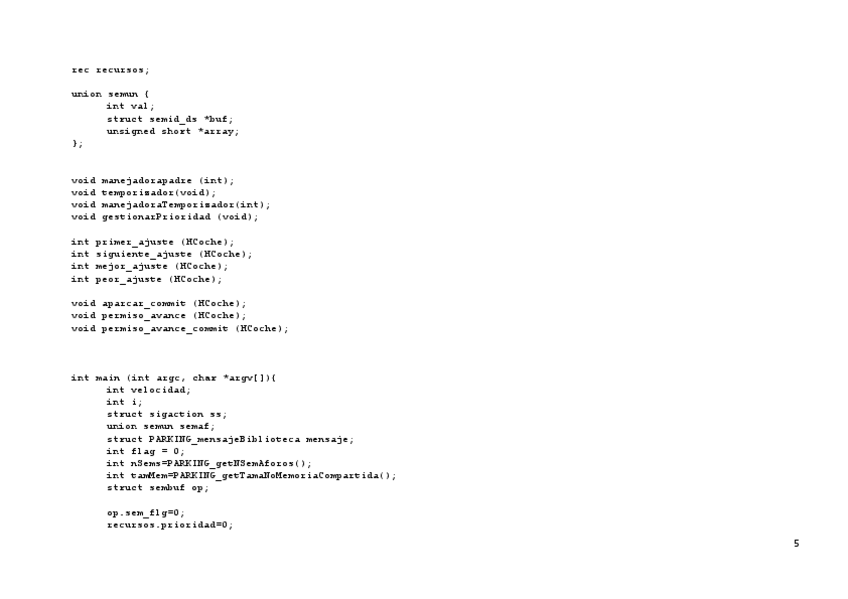Select the 'struct sigaction ss;' line
Viewport: 848px width, 599px height.
point(167,414)
